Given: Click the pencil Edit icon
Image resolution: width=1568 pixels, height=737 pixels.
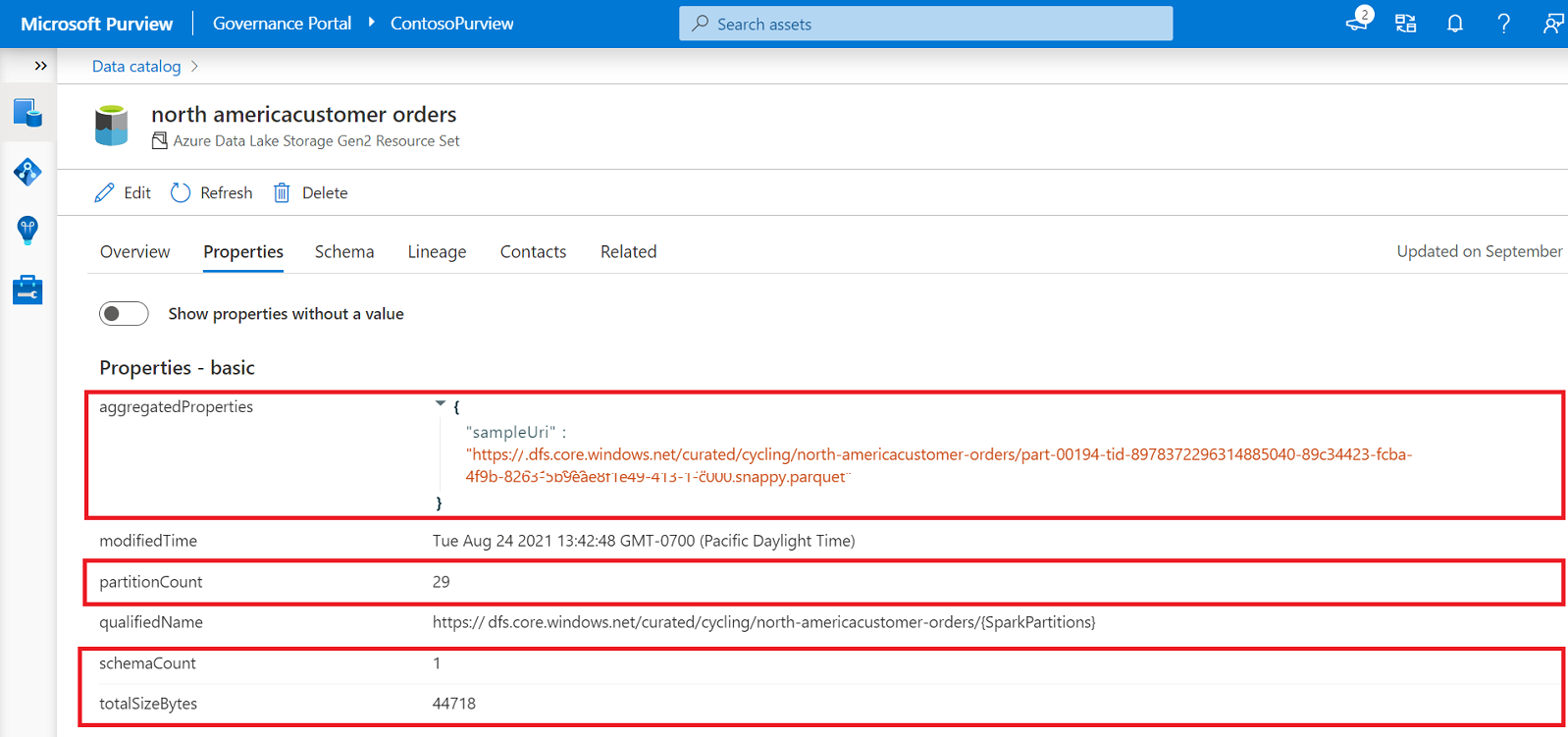Looking at the screenshot, I should (104, 192).
